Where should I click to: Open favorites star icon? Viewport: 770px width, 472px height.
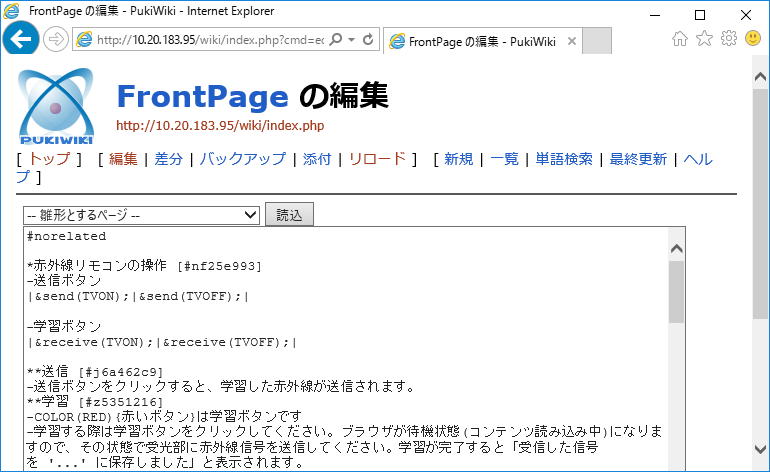pos(704,39)
